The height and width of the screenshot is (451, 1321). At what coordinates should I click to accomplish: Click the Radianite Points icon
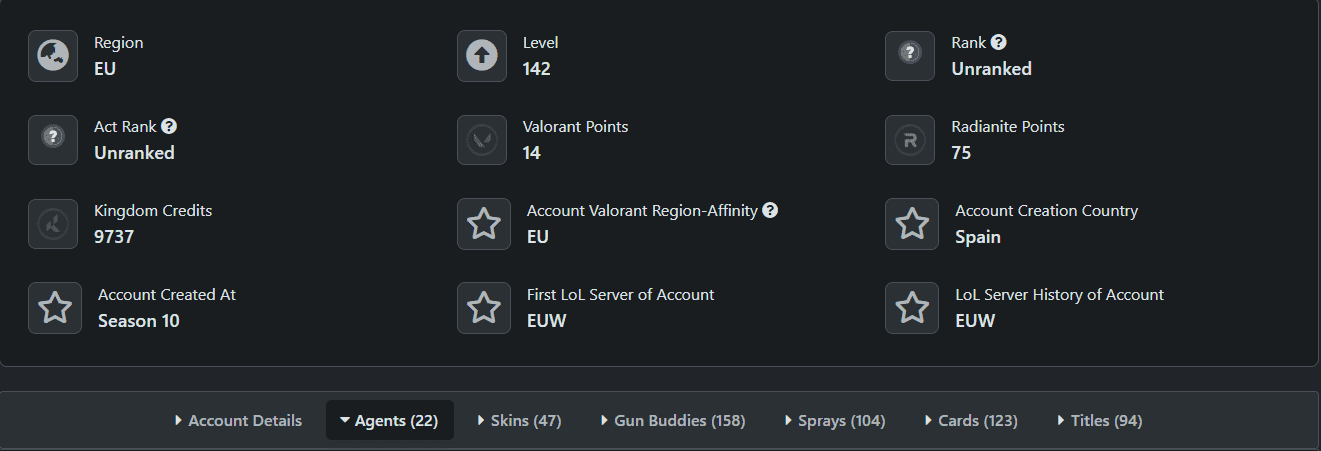pyautogui.click(x=910, y=140)
